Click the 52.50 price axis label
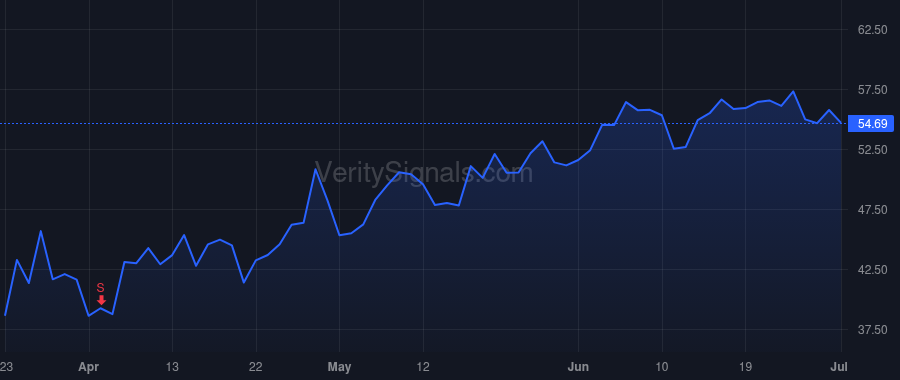 pyautogui.click(x=872, y=150)
